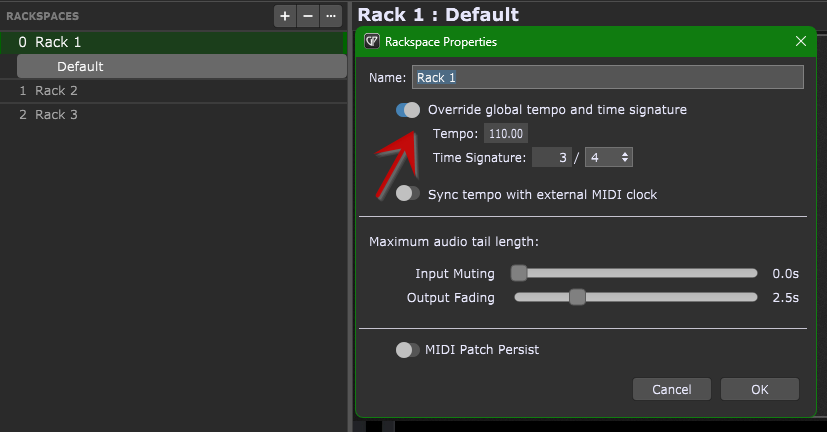The image size is (827, 432).
Task: Click the Rackspace Properties dialog logo icon
Action: (372, 42)
